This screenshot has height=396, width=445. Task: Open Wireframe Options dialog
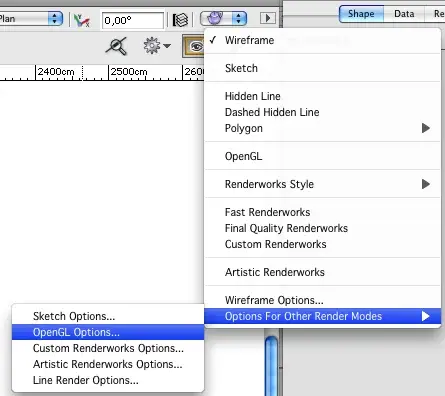(x=322, y=300)
